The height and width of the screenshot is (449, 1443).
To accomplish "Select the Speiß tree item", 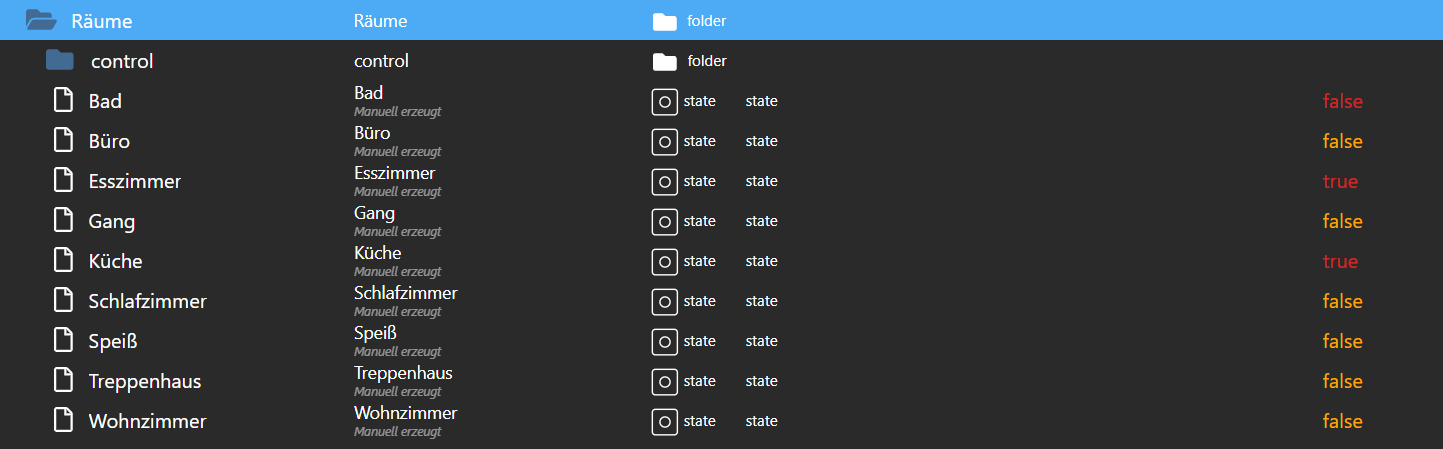I will pos(113,341).
